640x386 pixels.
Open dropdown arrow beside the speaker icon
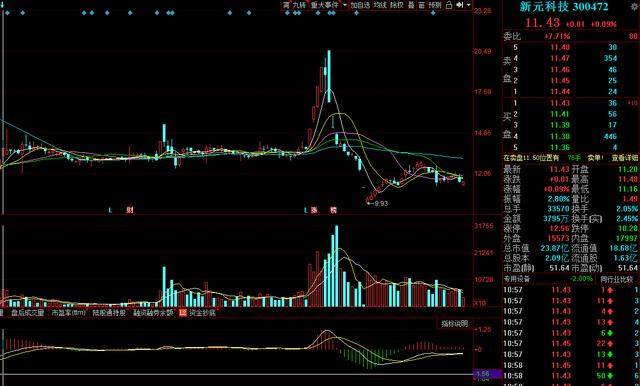coord(468,5)
